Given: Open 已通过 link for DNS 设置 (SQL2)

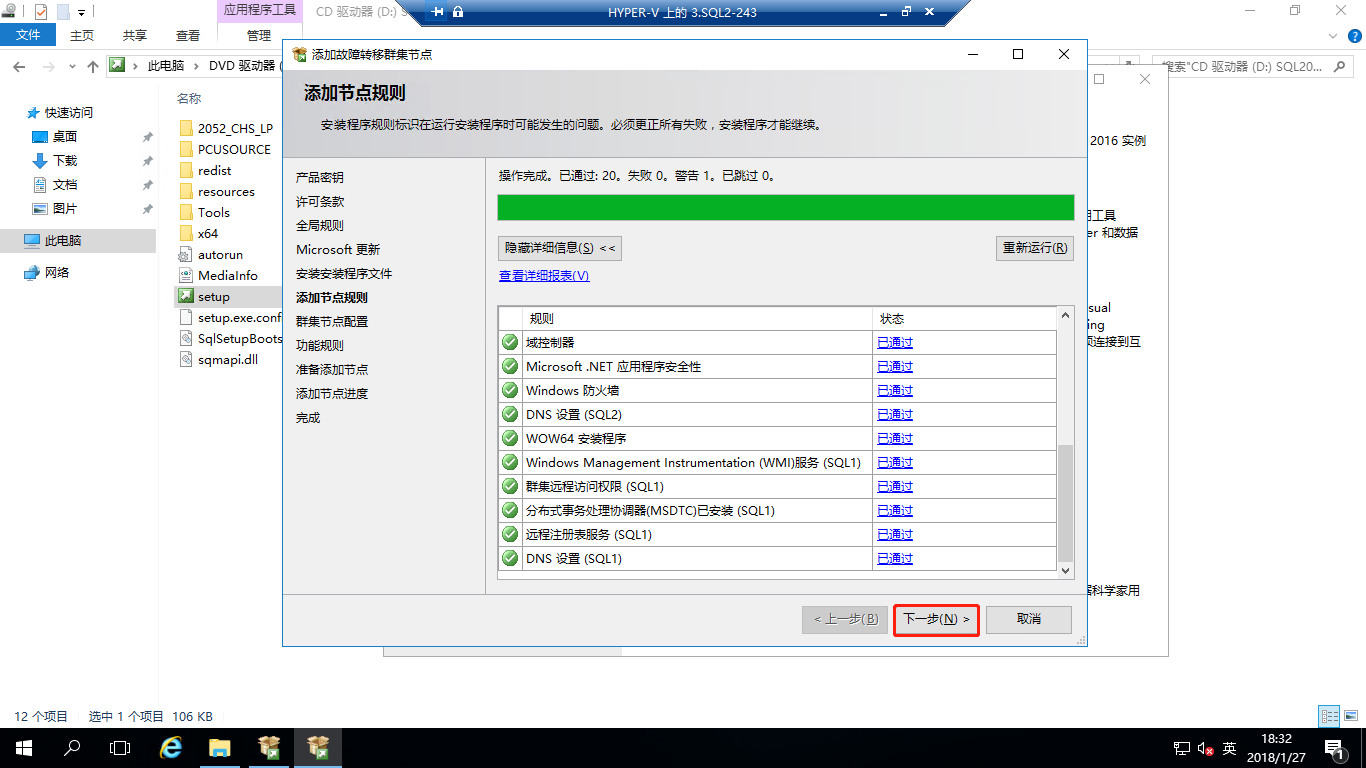Looking at the screenshot, I should (x=895, y=414).
